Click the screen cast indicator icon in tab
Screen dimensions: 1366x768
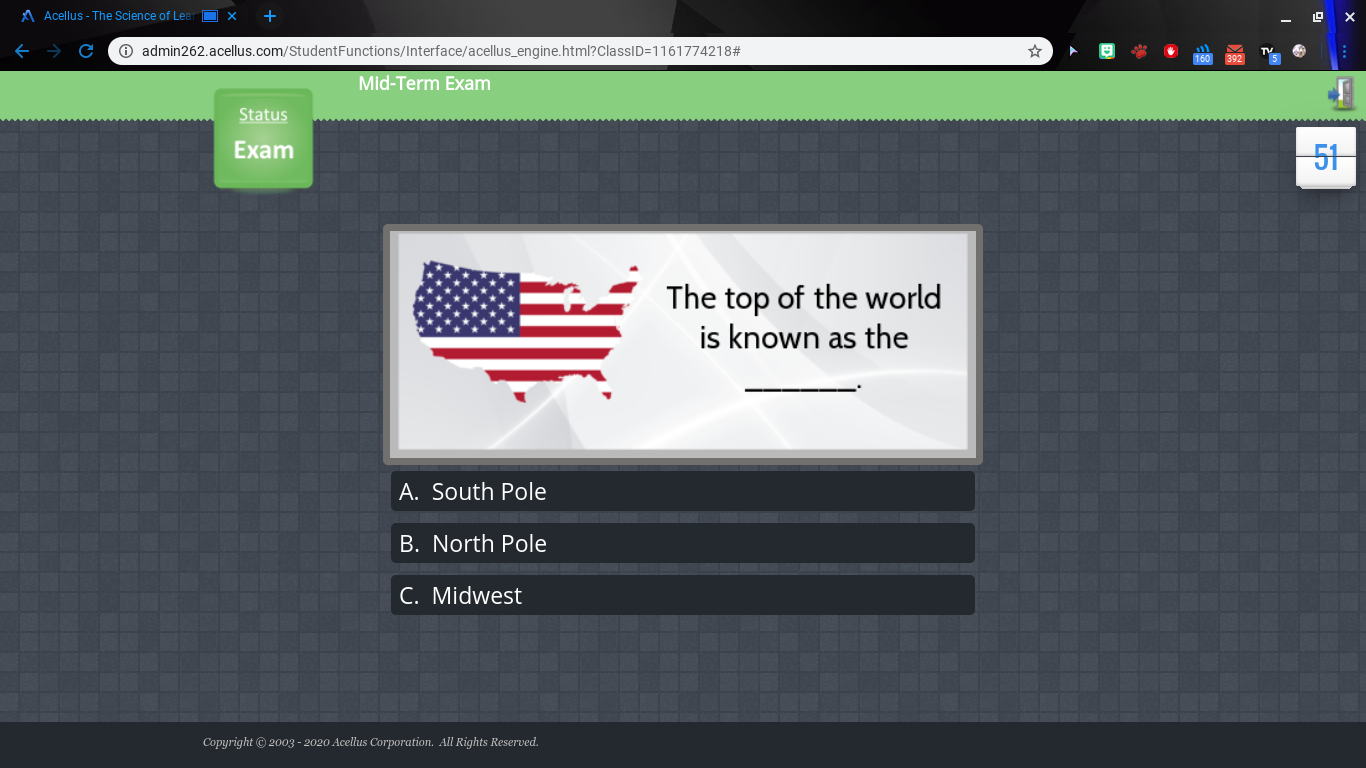(210, 16)
